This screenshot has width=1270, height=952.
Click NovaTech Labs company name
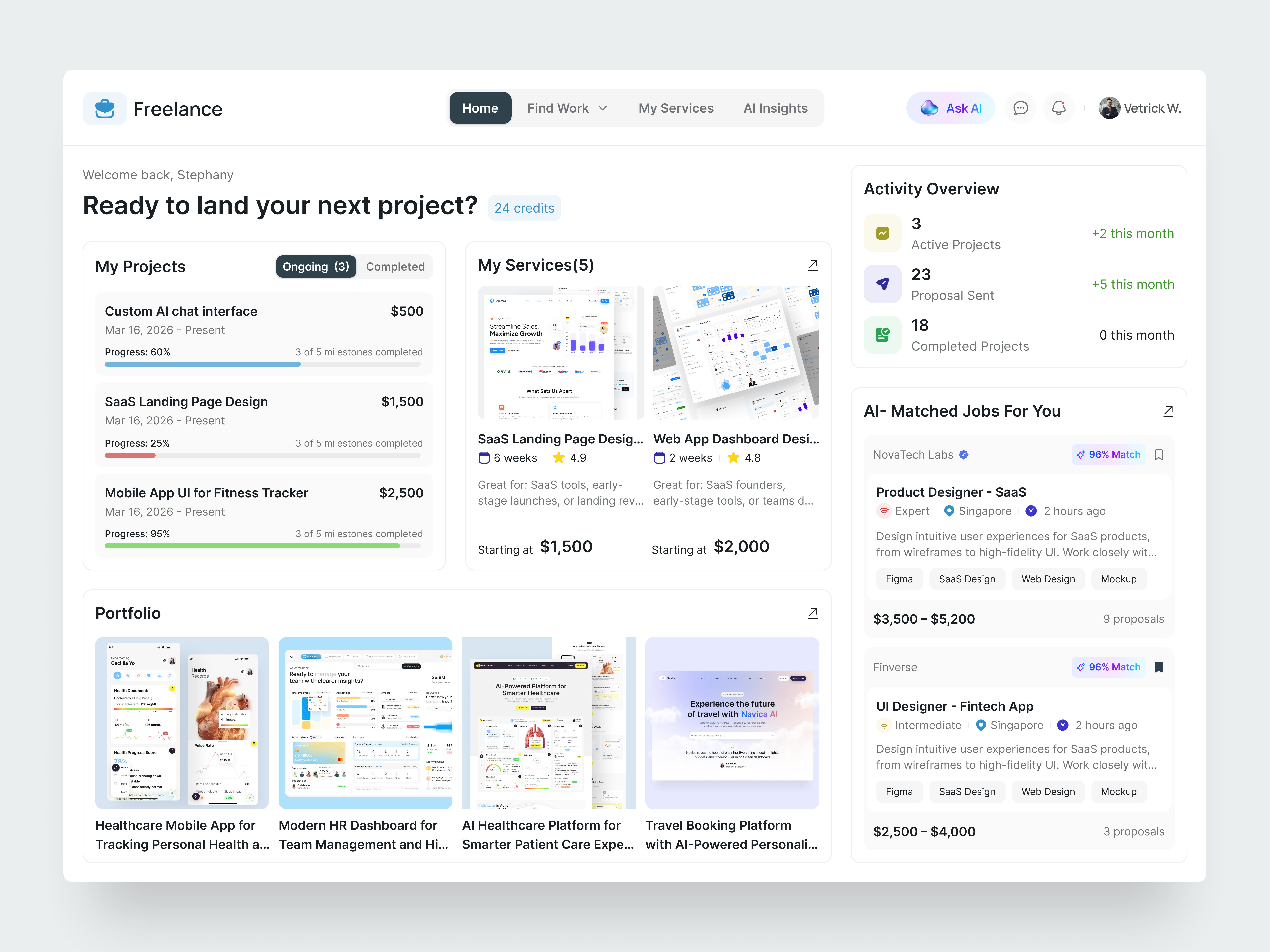click(913, 455)
